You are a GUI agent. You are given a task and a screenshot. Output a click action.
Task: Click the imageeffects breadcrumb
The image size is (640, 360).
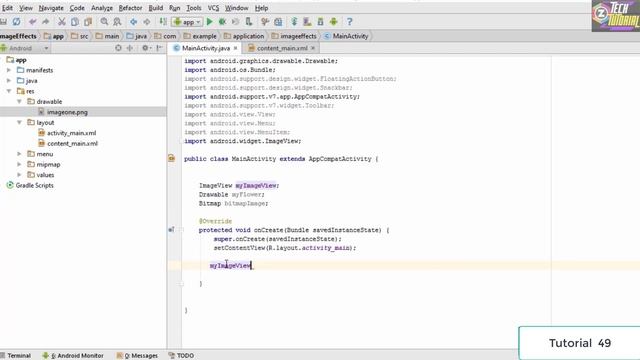tap(294, 36)
